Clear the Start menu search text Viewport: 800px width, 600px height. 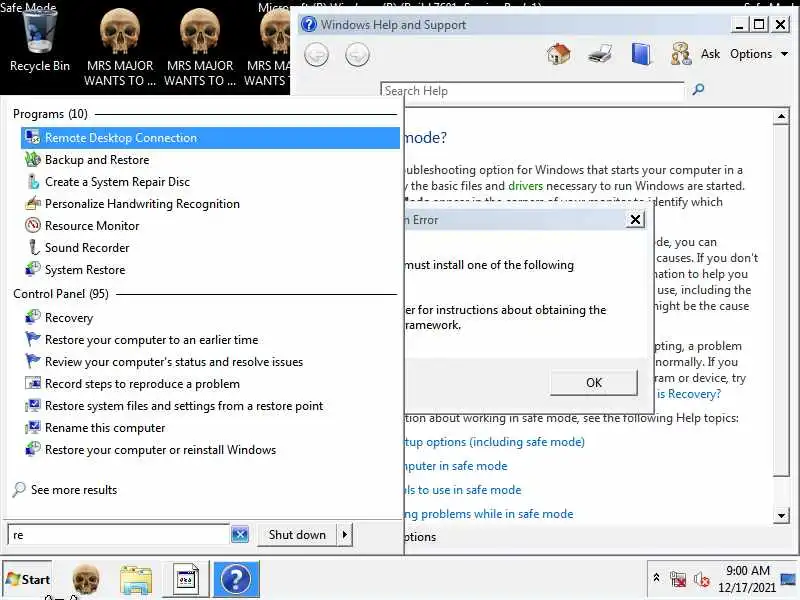[x=240, y=535]
